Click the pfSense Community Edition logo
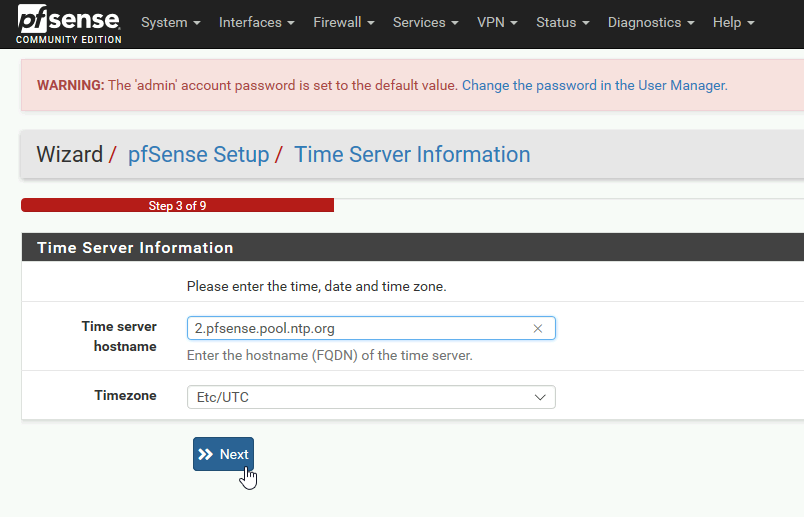This screenshot has width=804, height=517. 69,24
